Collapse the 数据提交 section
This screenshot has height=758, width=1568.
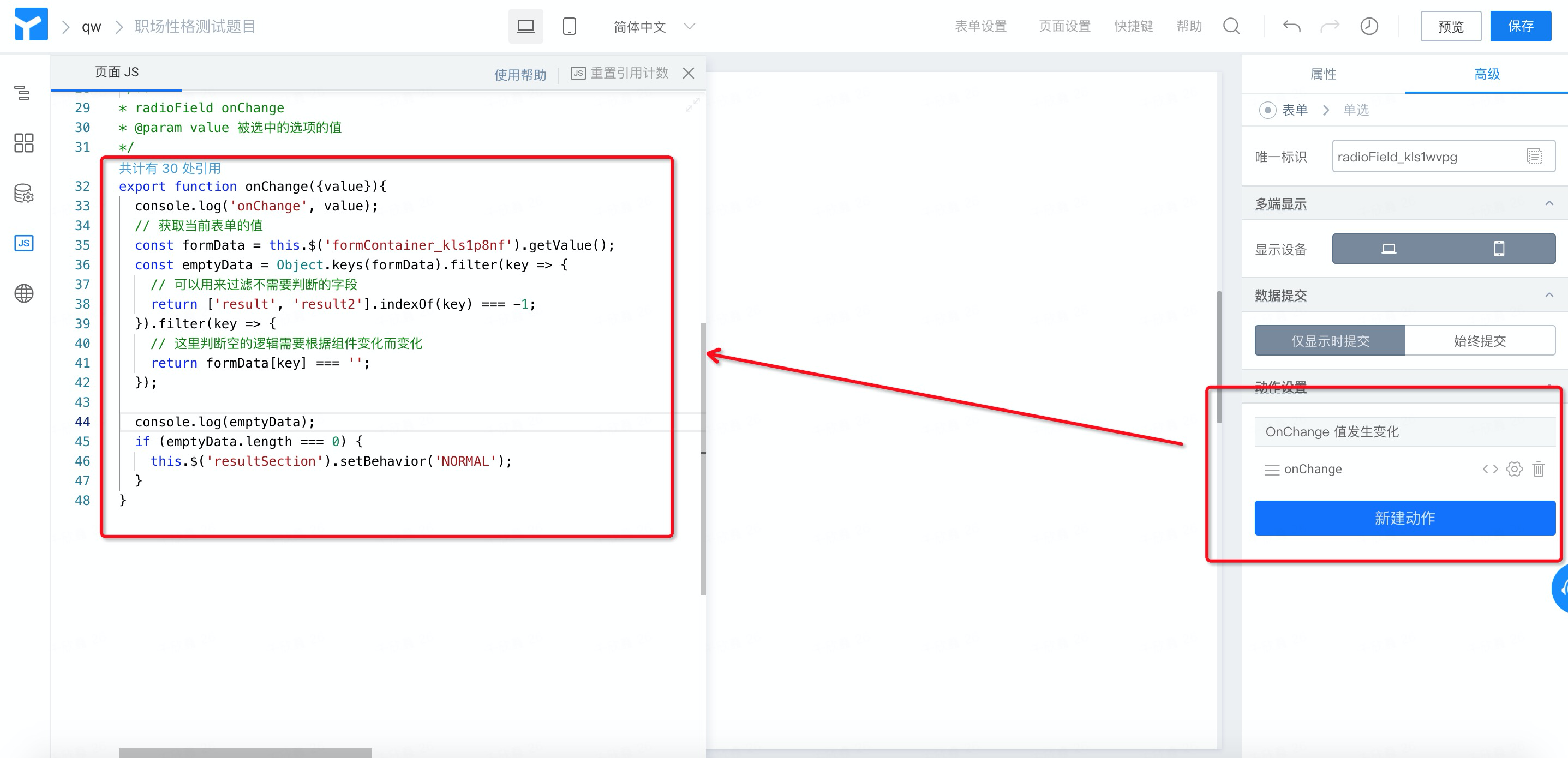1548,296
